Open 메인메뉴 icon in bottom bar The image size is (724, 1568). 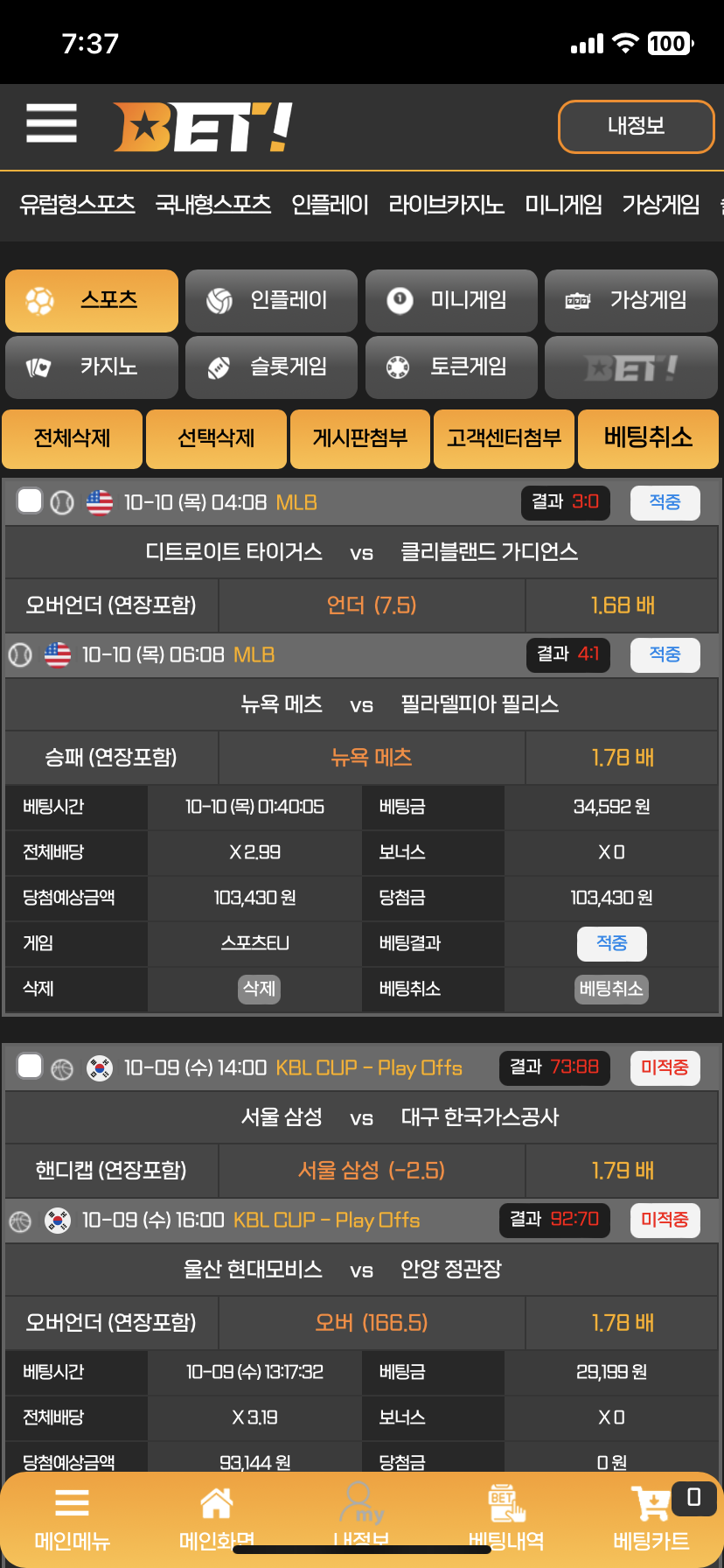tap(72, 1503)
